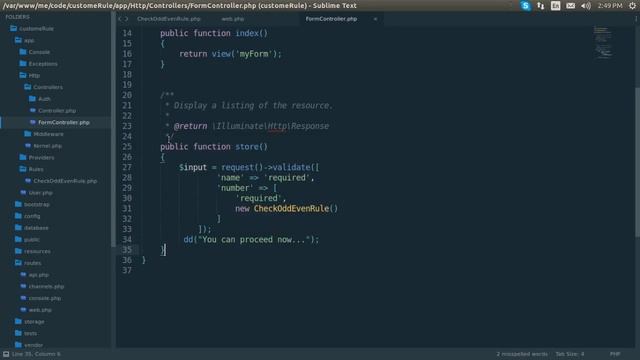Go to the previous tab arrow

click(x=120, y=19)
